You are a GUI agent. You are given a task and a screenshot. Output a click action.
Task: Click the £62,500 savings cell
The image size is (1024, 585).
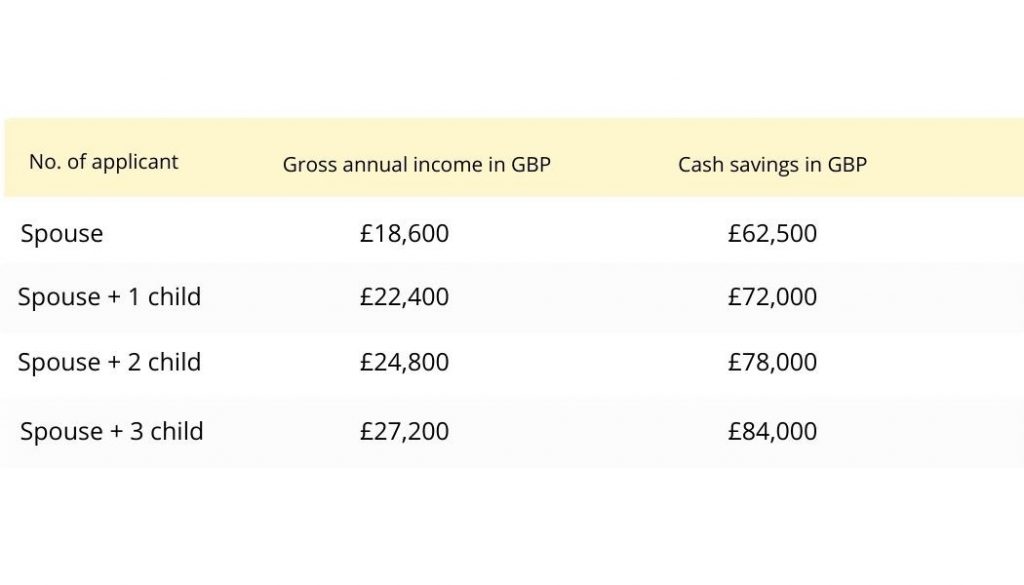coord(773,234)
